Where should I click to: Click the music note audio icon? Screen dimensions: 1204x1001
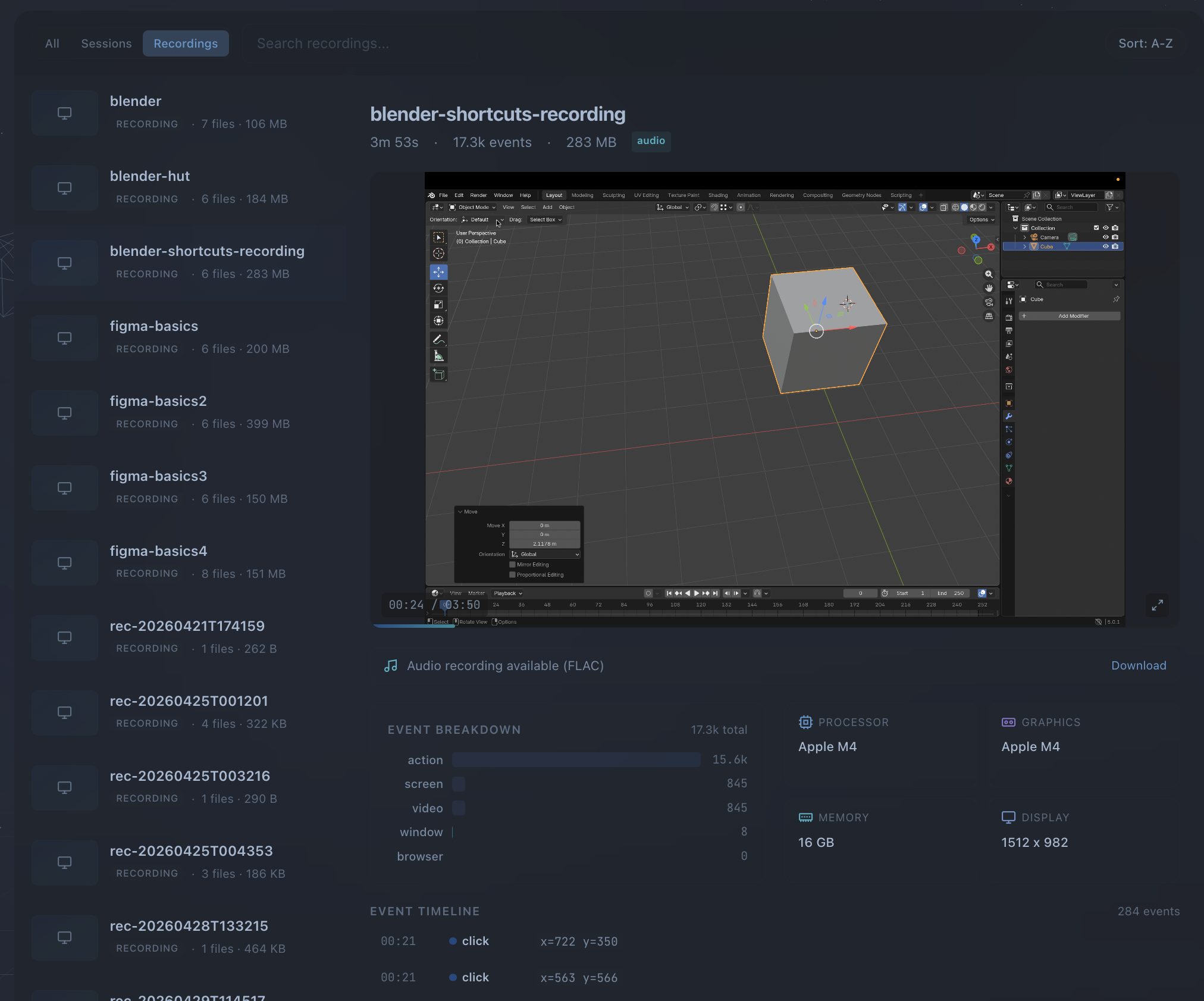click(391, 666)
